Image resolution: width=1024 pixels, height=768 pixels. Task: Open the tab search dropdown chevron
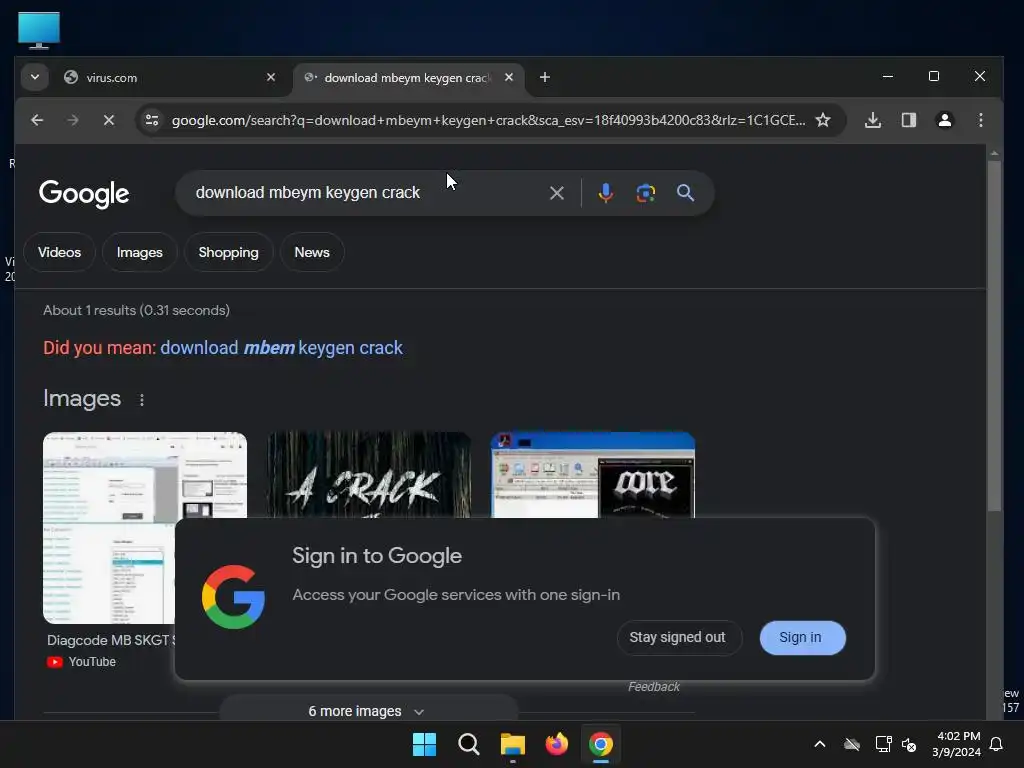click(x=35, y=77)
